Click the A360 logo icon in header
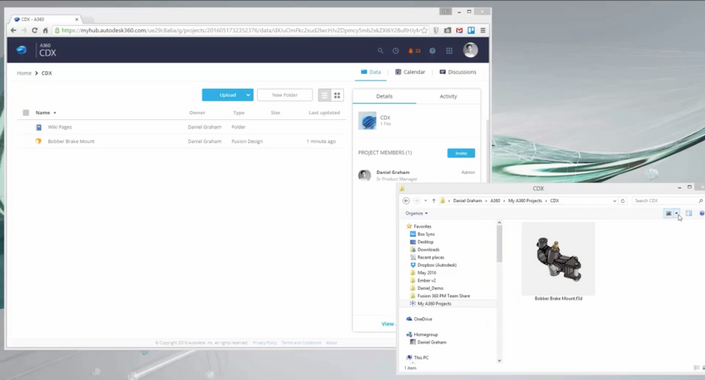Screen dimensions: 705x380 (22, 50)
